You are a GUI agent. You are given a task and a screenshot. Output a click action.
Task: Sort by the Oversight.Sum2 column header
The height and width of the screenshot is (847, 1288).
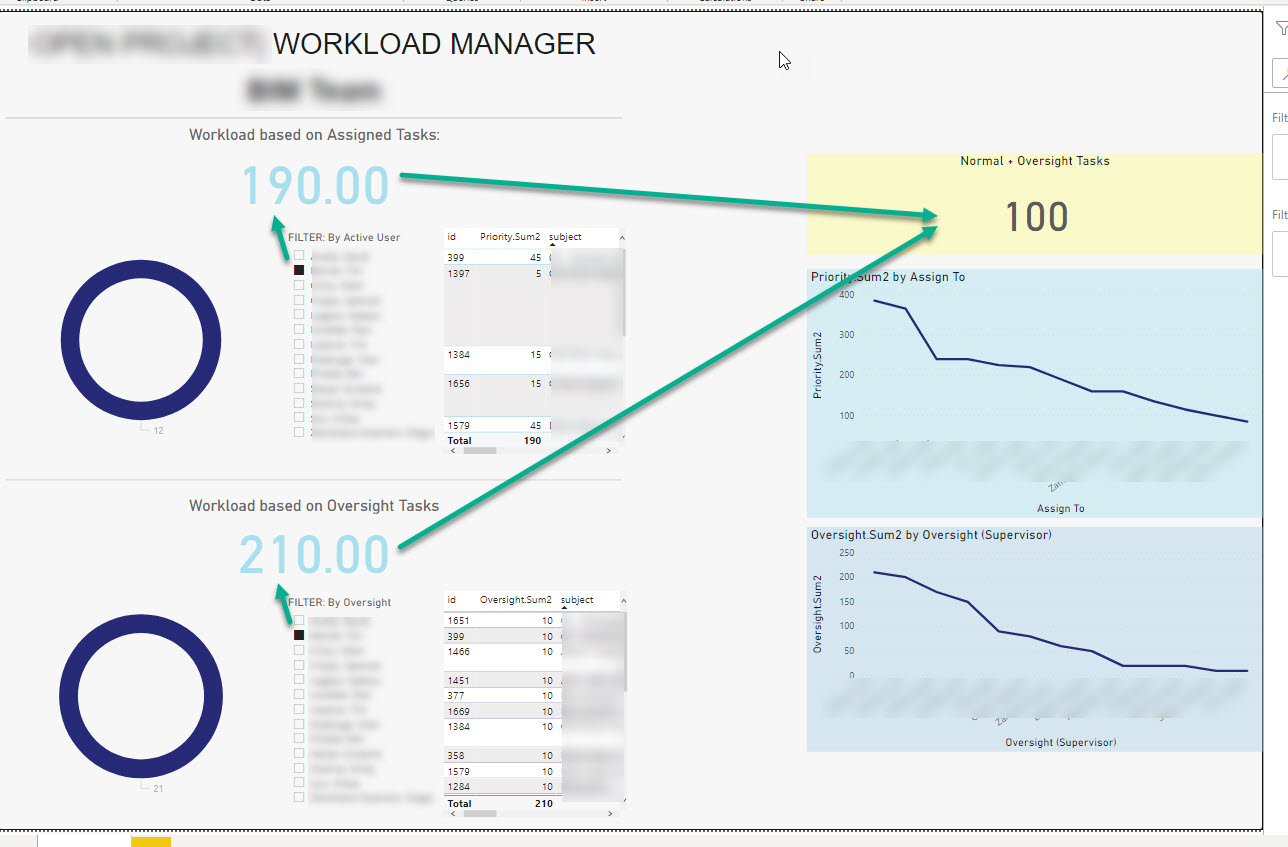coord(516,600)
